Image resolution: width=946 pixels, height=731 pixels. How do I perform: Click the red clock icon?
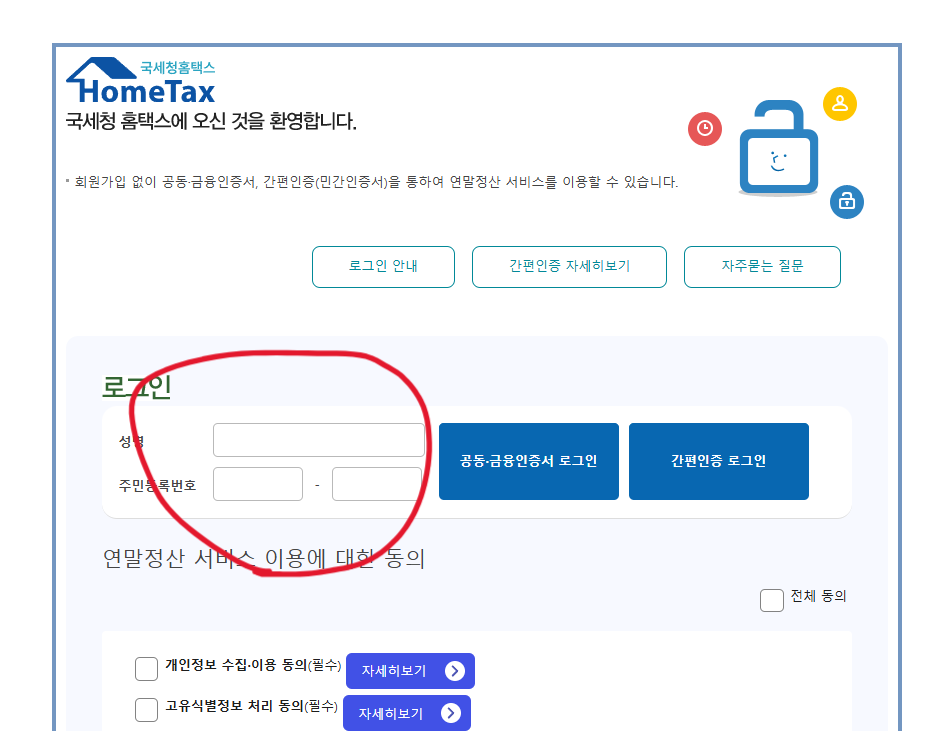pos(705,130)
